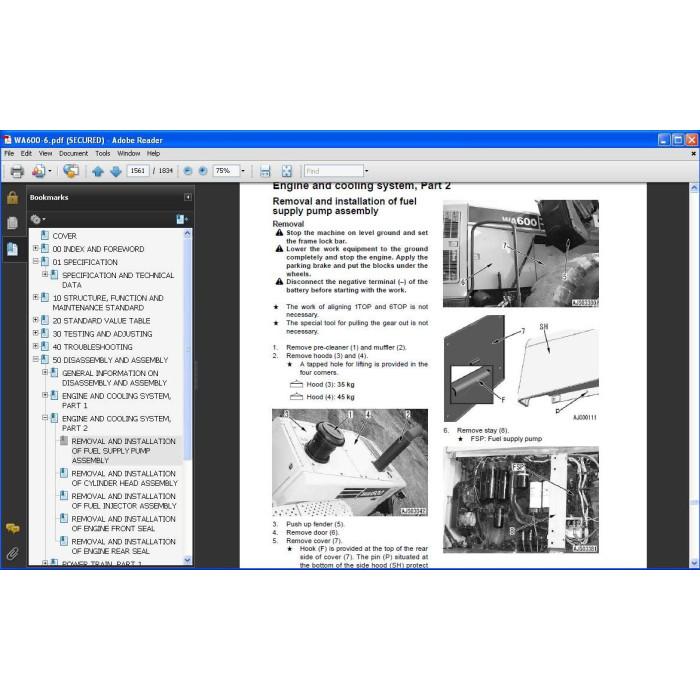Click the collaborate share icon
The width and height of the screenshot is (700, 700).
(x=71, y=171)
